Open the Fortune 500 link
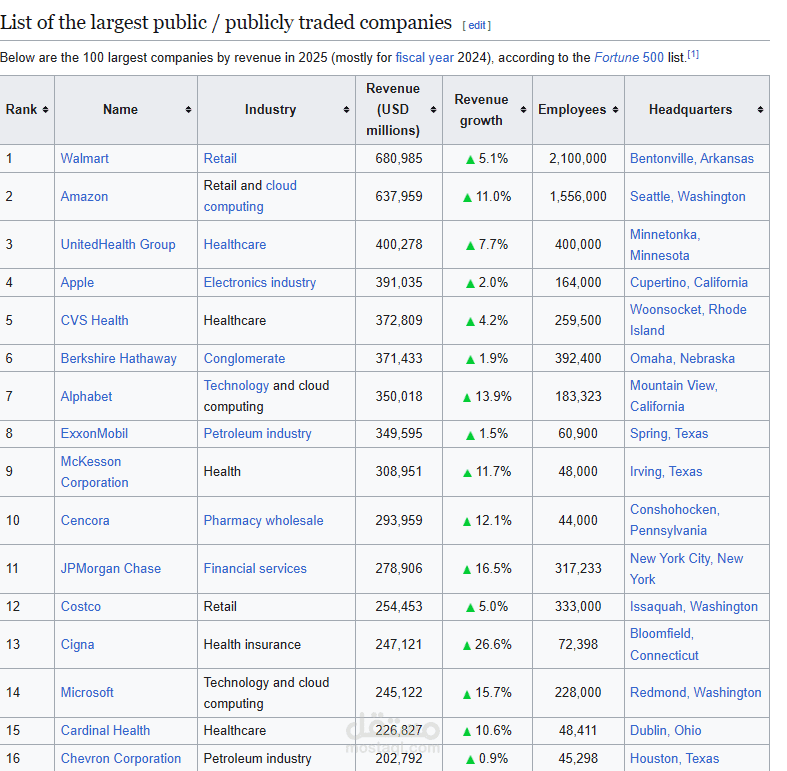787x771 pixels. coord(629,58)
